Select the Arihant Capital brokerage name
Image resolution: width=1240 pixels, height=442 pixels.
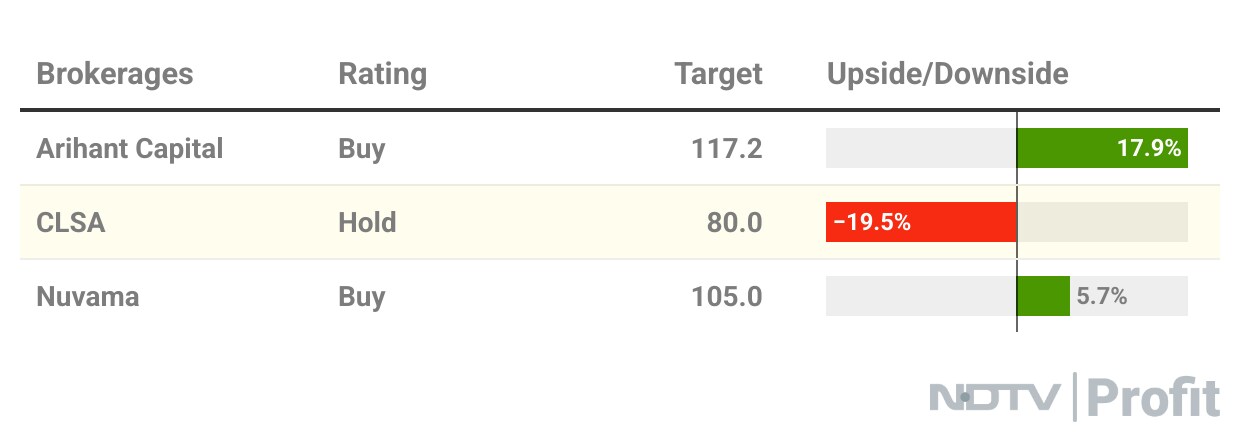[x=129, y=149]
